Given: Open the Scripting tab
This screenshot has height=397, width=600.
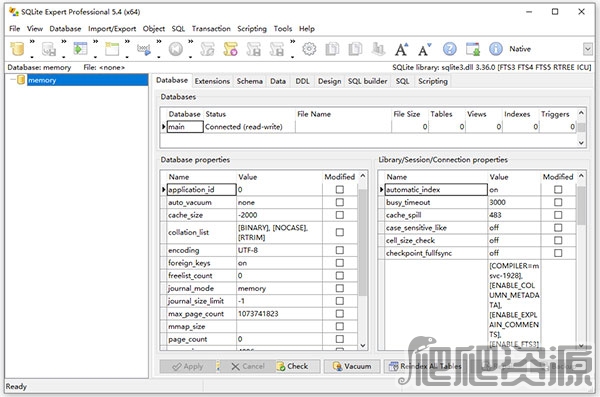Looking at the screenshot, I should point(433,81).
